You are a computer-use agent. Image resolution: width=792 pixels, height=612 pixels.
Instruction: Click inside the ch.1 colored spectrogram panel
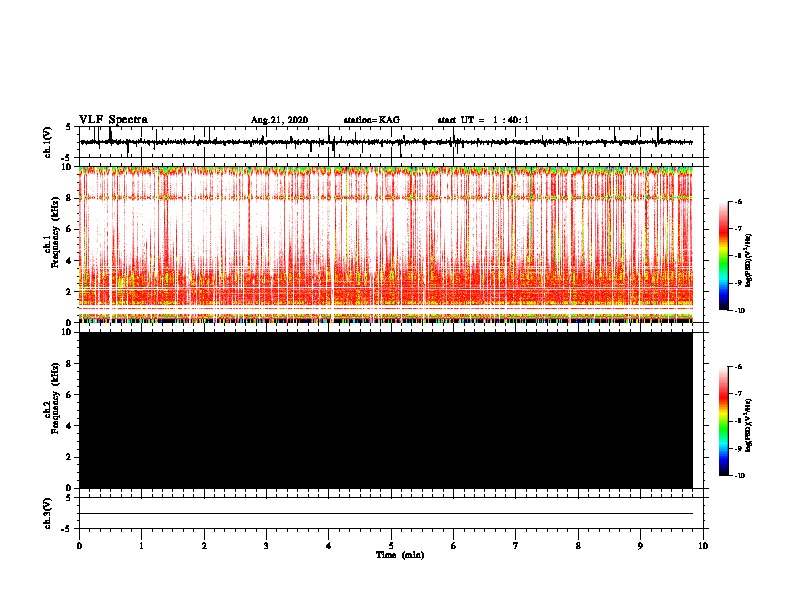386,244
